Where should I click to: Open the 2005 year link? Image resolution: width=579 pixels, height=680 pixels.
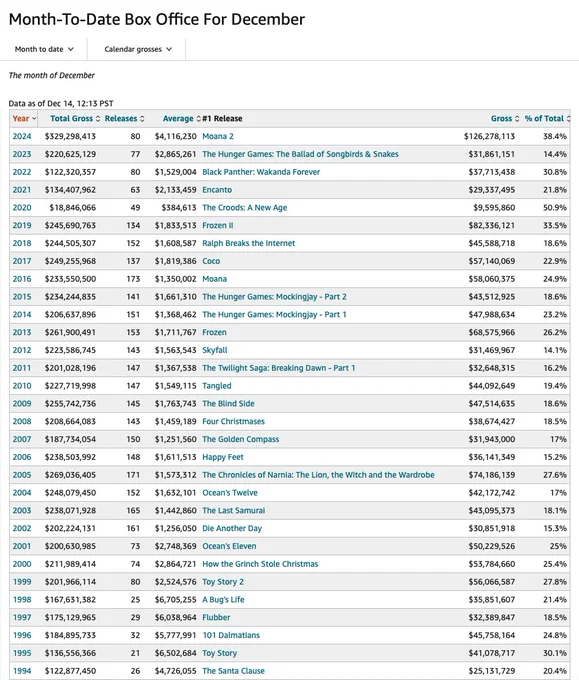[x=22, y=474]
